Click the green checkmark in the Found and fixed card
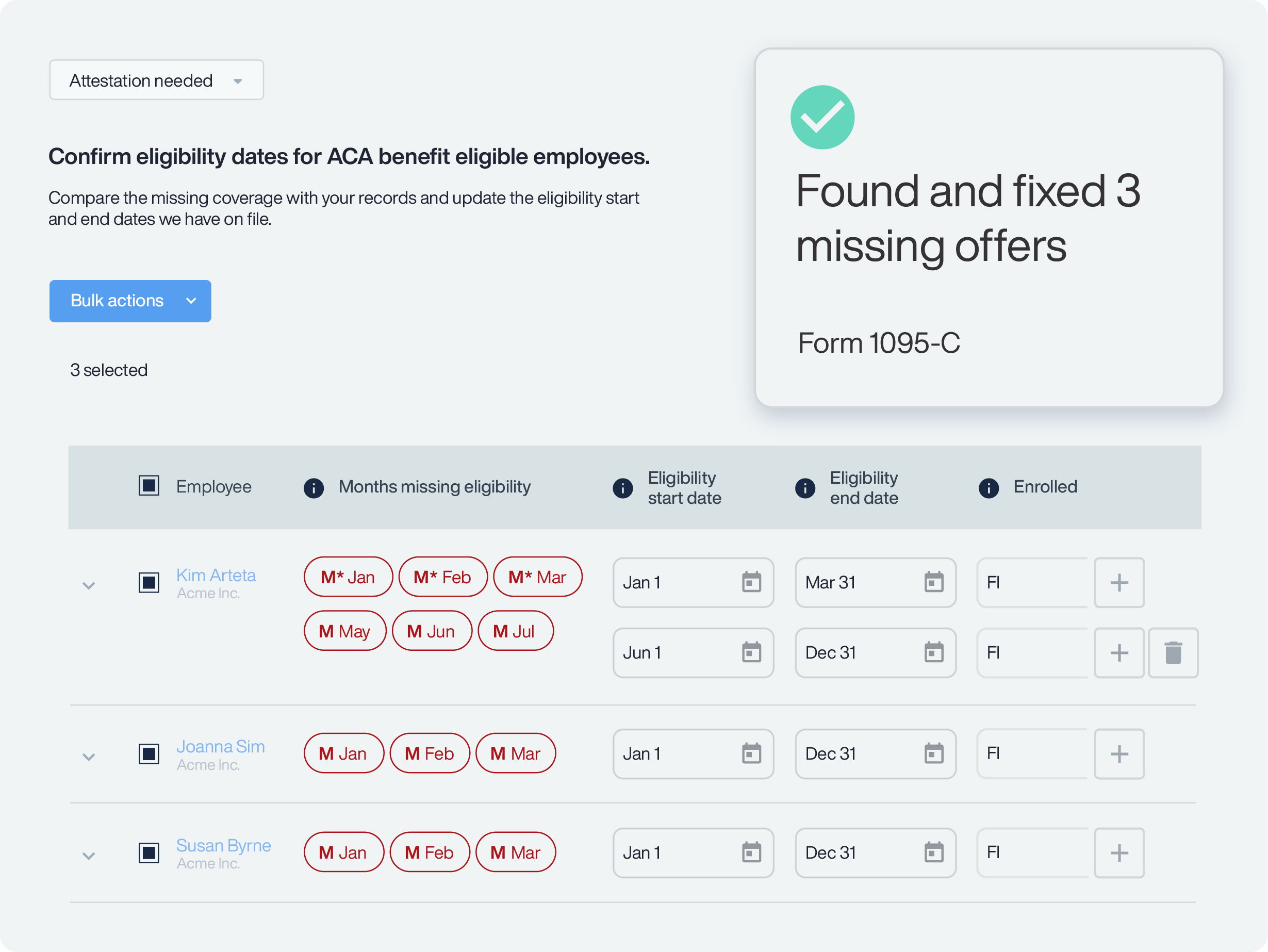This screenshot has width=1268, height=952. pos(822,117)
